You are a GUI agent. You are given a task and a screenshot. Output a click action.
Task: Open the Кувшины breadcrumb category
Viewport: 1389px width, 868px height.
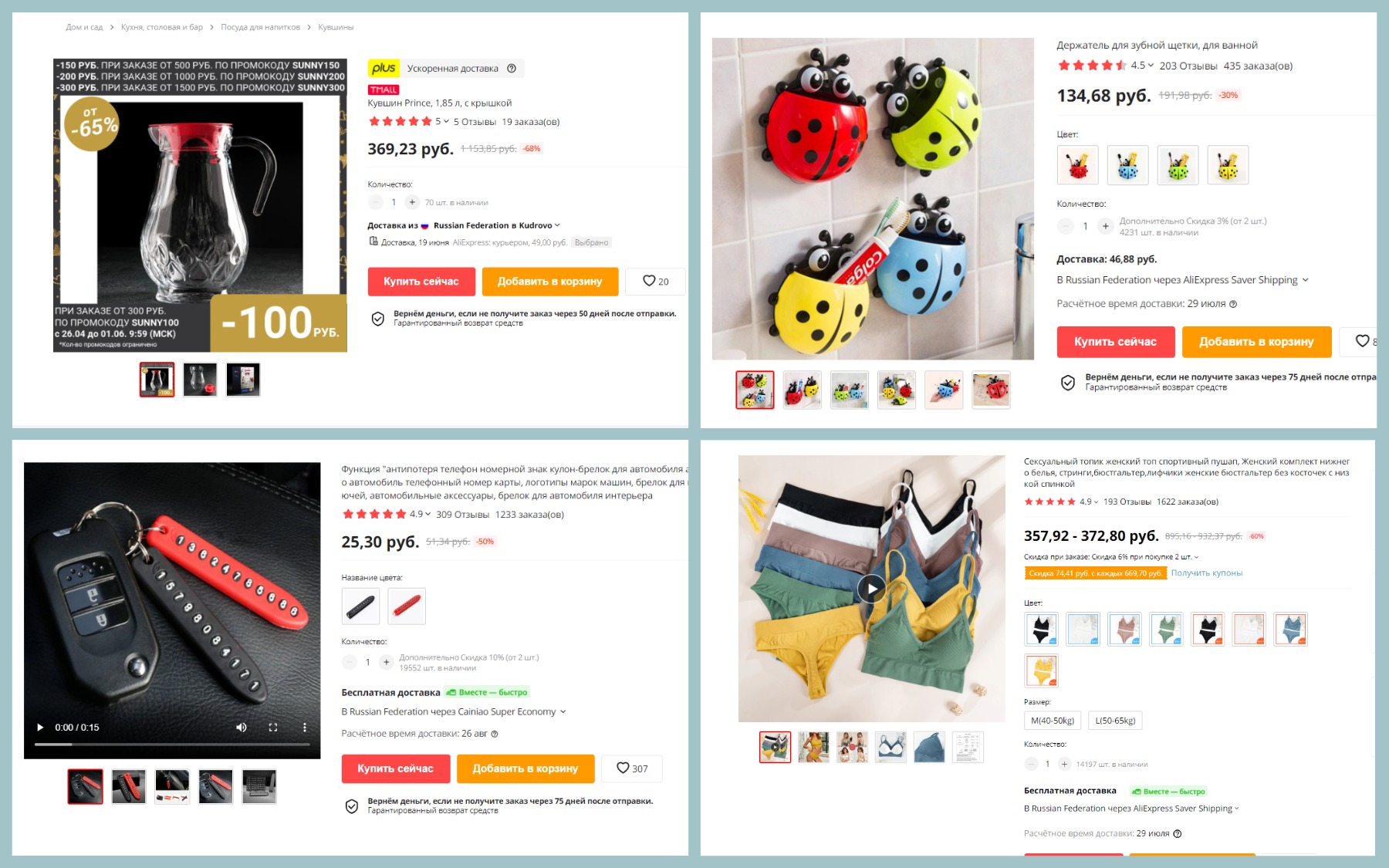coord(336,27)
